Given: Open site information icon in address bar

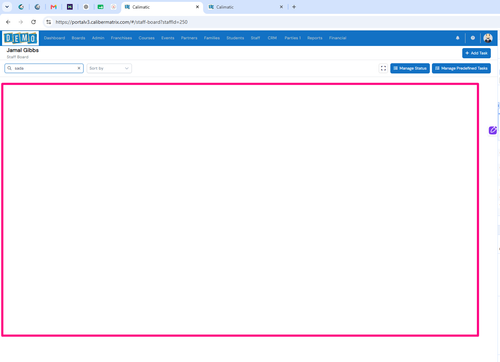Looking at the screenshot, I should pyautogui.click(x=49, y=22).
